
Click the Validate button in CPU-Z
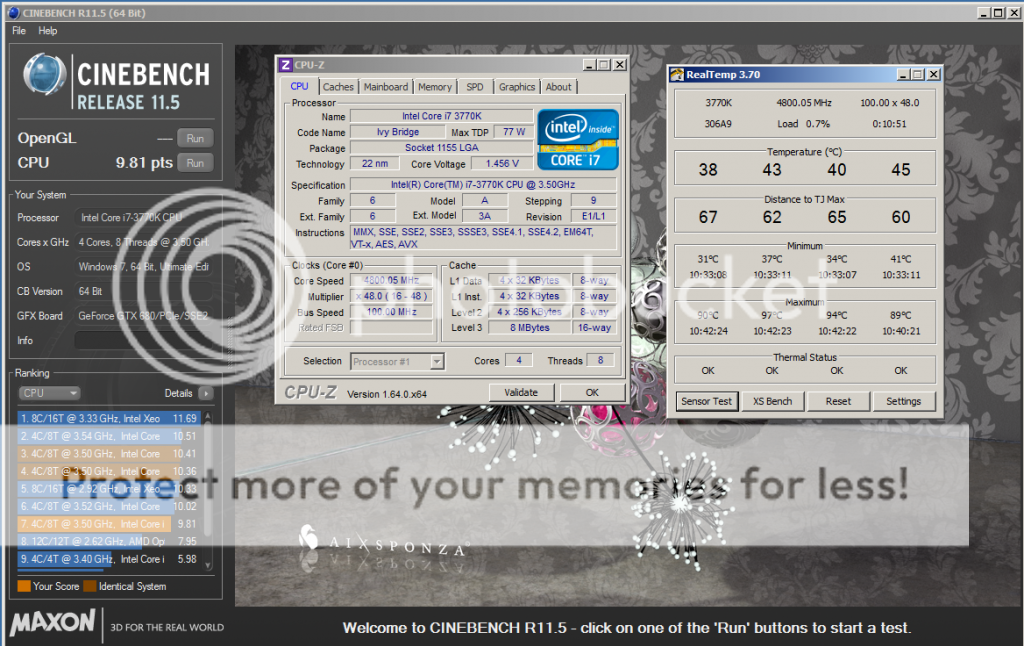point(521,393)
